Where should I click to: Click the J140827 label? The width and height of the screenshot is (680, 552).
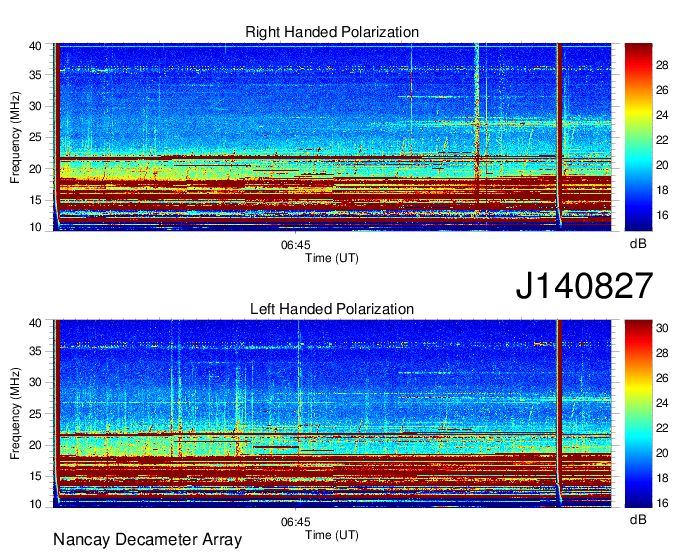[584, 286]
